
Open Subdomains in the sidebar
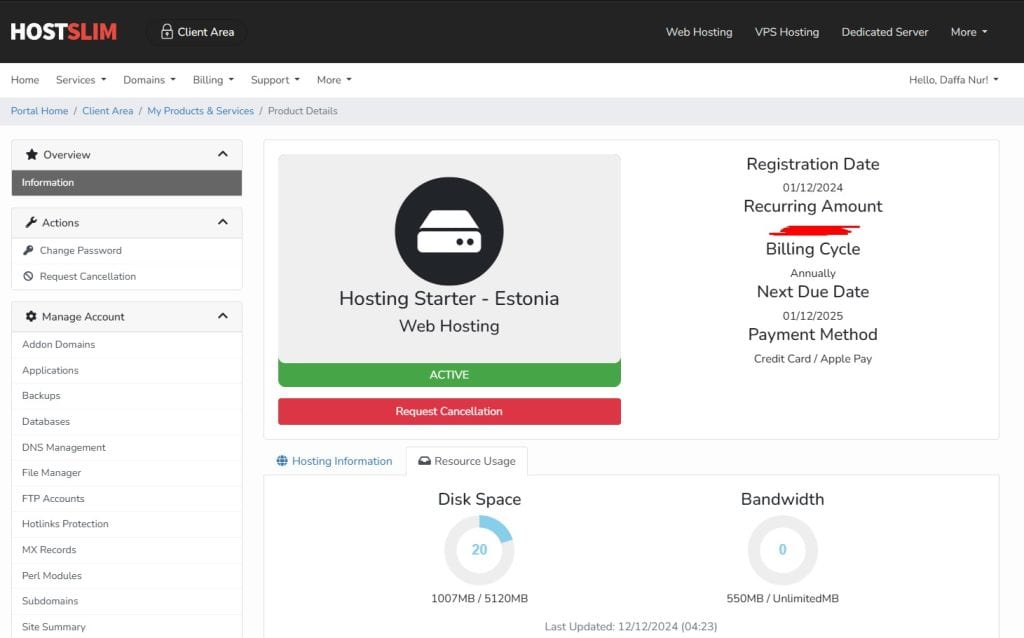tap(127, 601)
